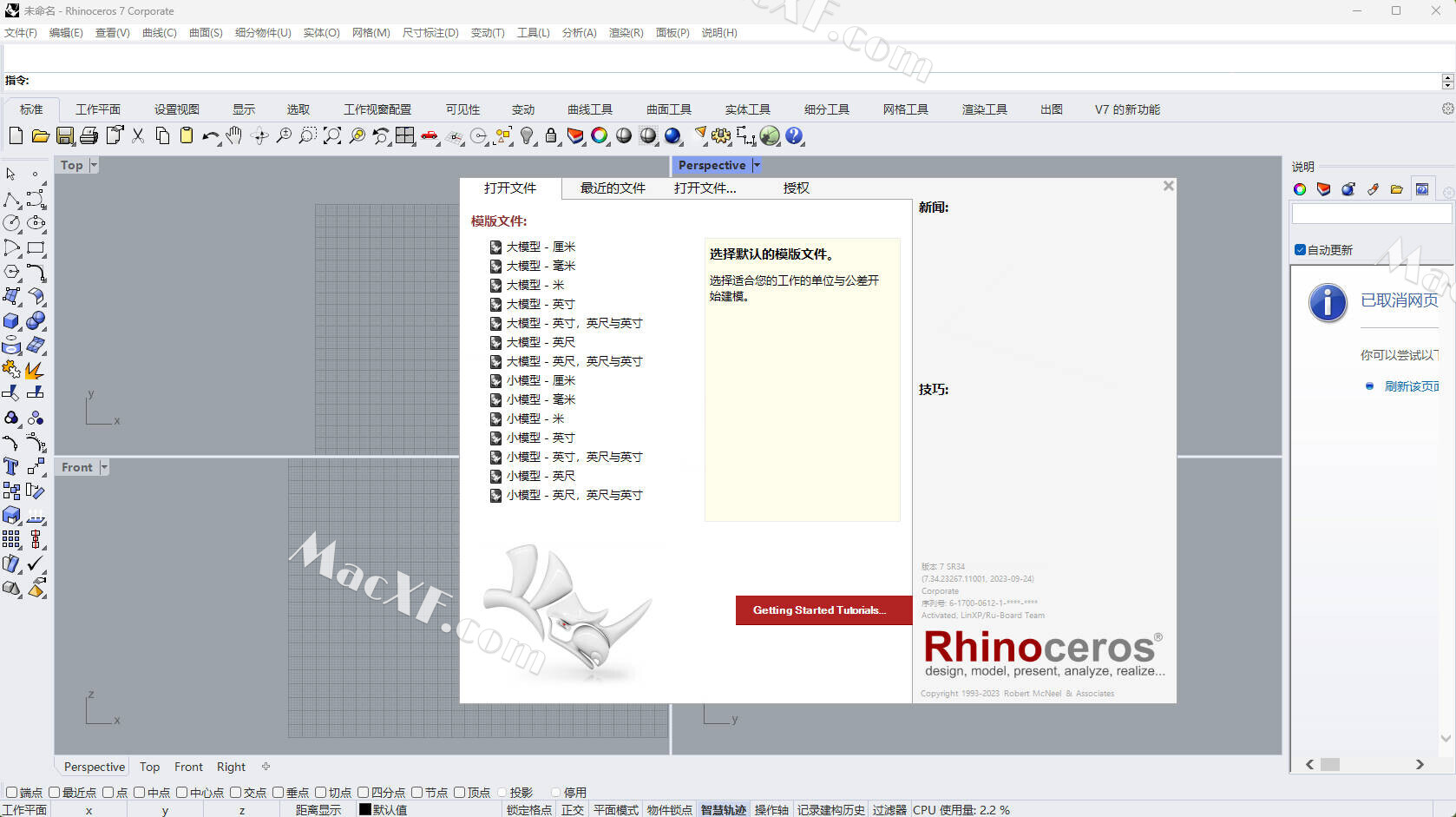Click the Undo arrow icon
The width and height of the screenshot is (1456, 817).
click(210, 135)
